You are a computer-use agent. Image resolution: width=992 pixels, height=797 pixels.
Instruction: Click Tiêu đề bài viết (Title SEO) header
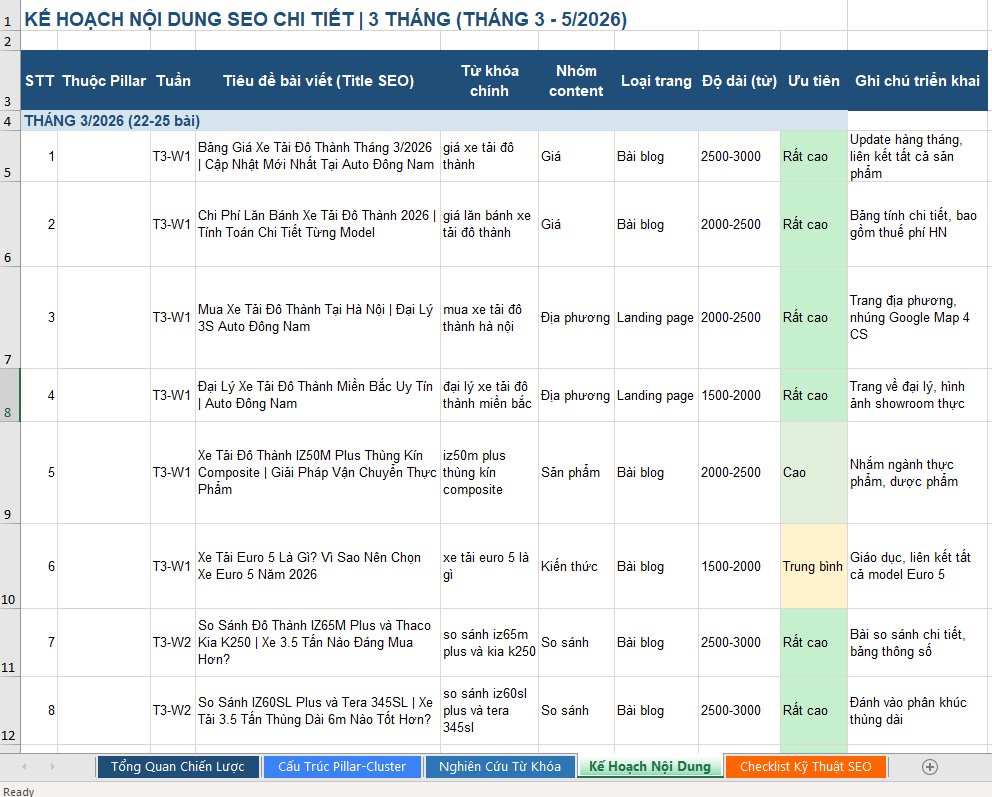[x=318, y=80]
